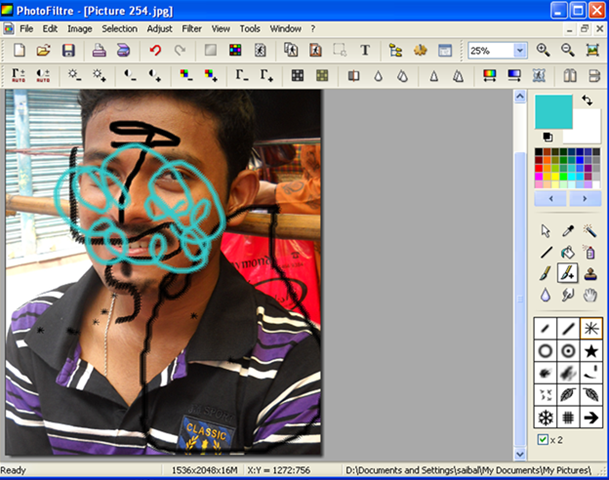Choose the Hand scroll tool
Screen dimensions: 609x480
(591, 295)
